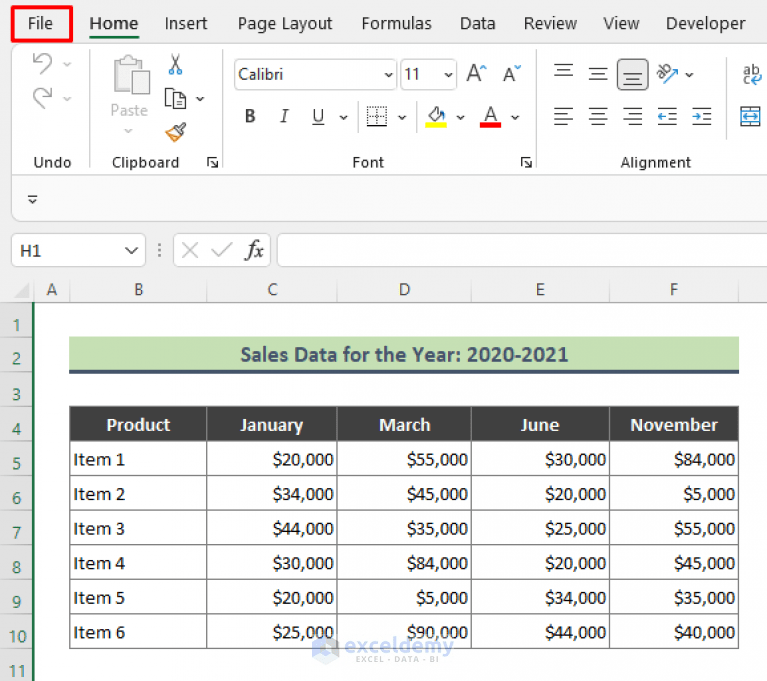Toggle Italic formatting

coord(284,116)
